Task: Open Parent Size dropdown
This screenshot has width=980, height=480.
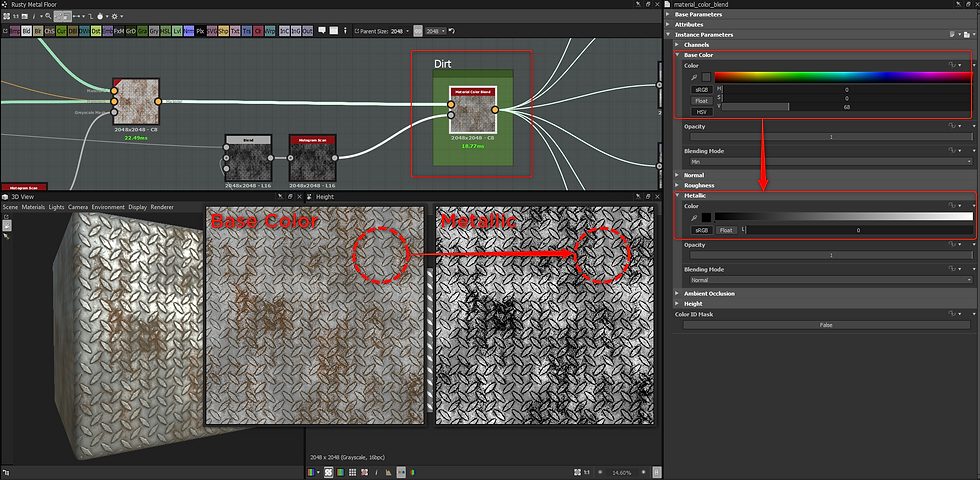Action: (399, 31)
